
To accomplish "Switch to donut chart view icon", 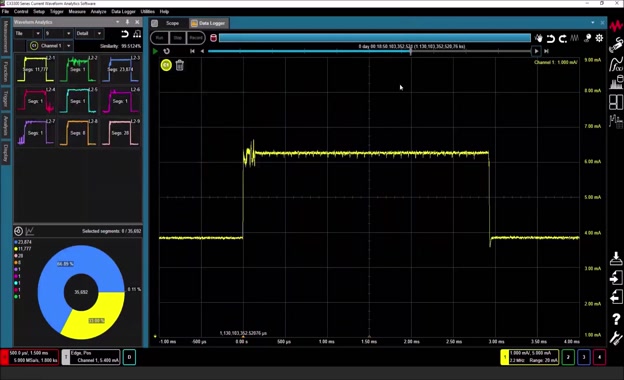I will (18, 231).
